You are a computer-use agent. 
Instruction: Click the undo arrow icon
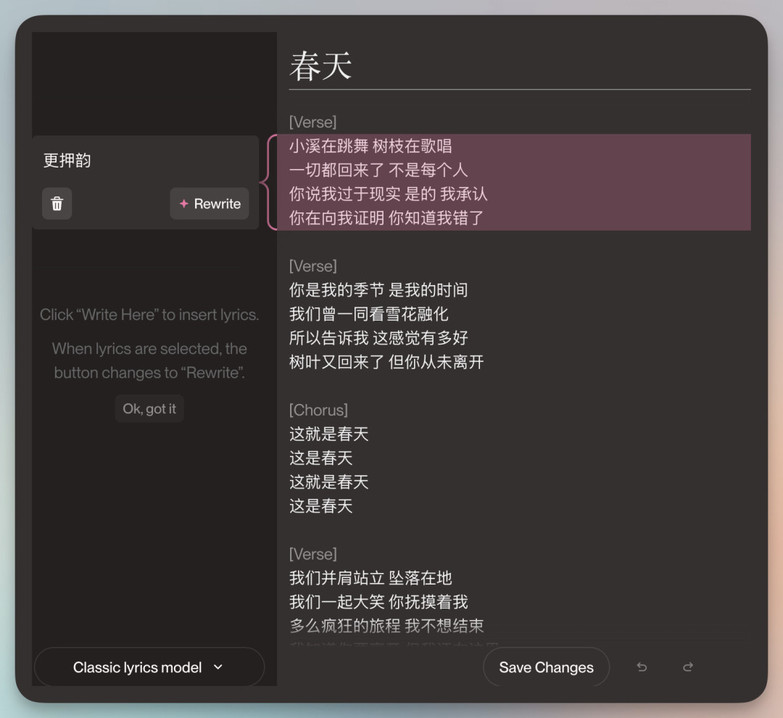pyautogui.click(x=642, y=667)
